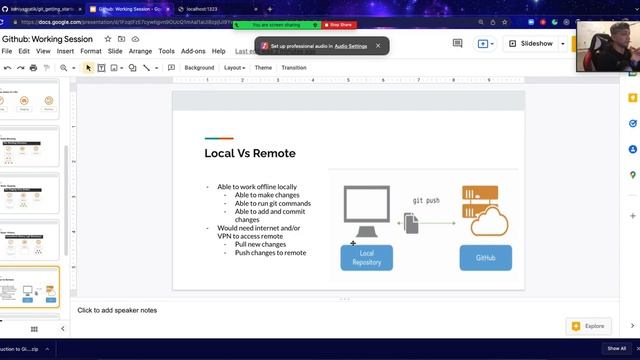Click the cloud document status icon
640x360 pixels.
coord(136,39)
